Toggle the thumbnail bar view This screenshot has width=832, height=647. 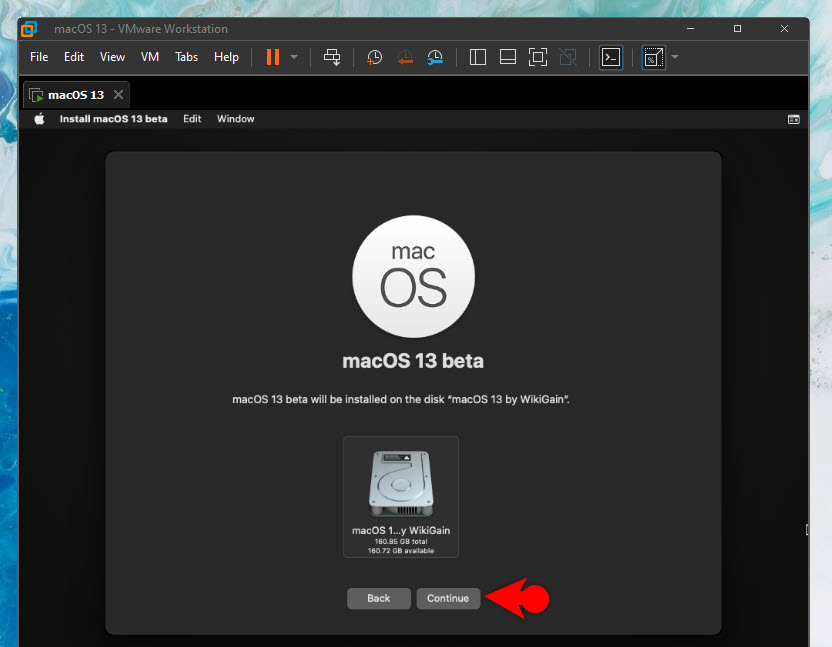(508, 57)
